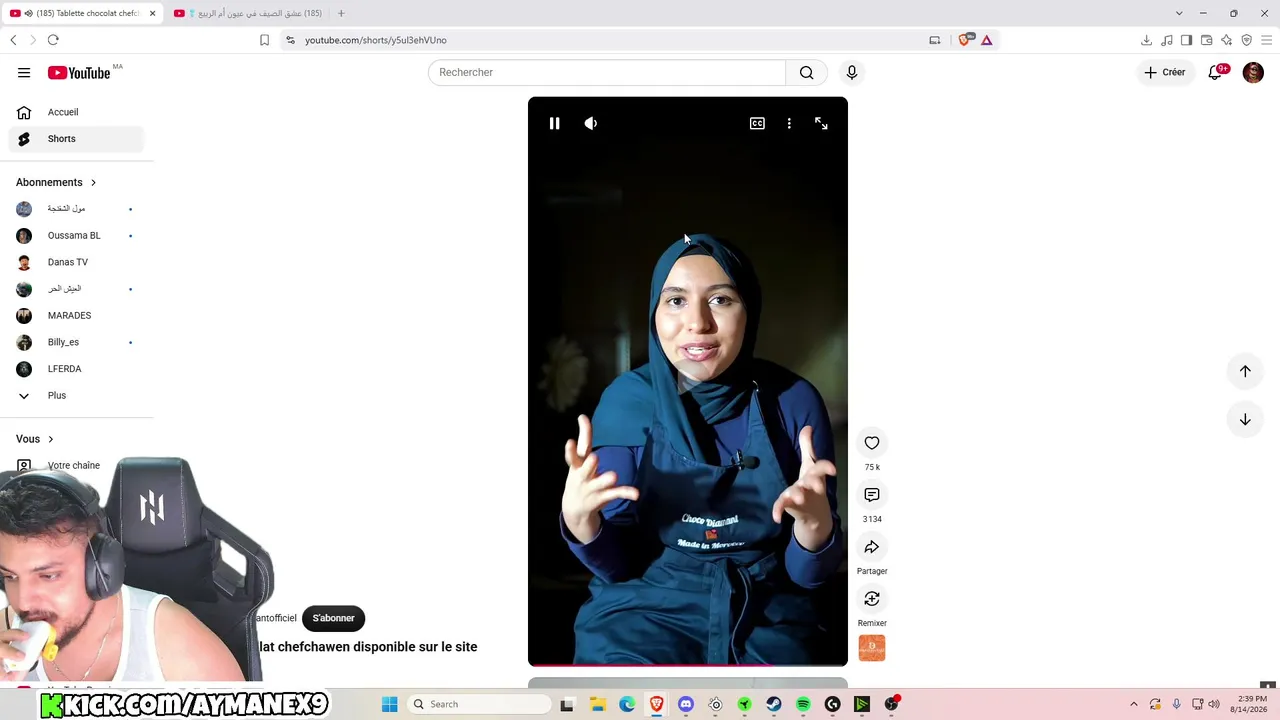The height and width of the screenshot is (720, 1280).
Task: Expand the Abonnements section
Action: point(56,182)
